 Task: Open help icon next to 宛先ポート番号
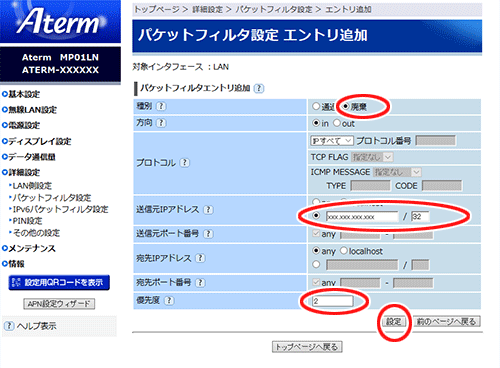coord(200,283)
